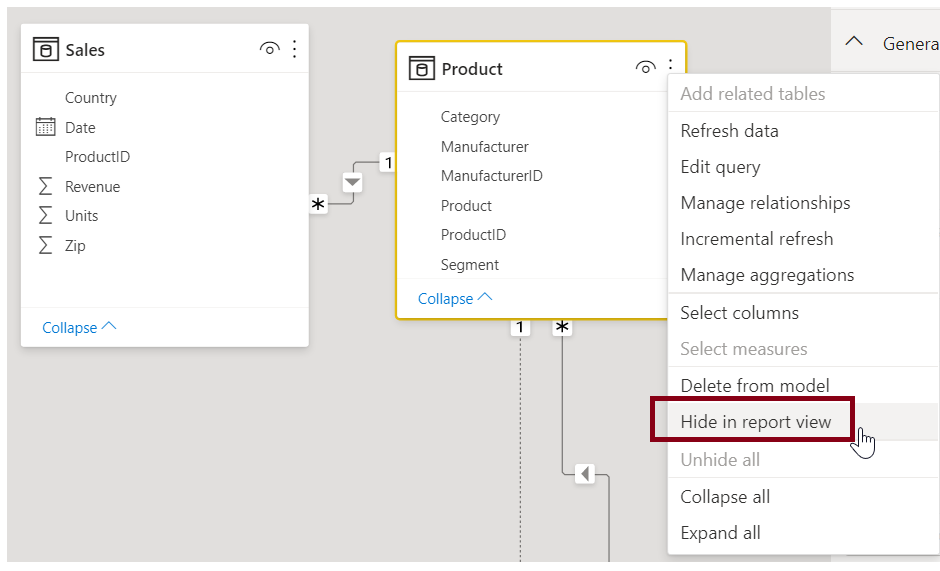Click the sigma icon beside Zip
940x571 pixels.
[45, 245]
